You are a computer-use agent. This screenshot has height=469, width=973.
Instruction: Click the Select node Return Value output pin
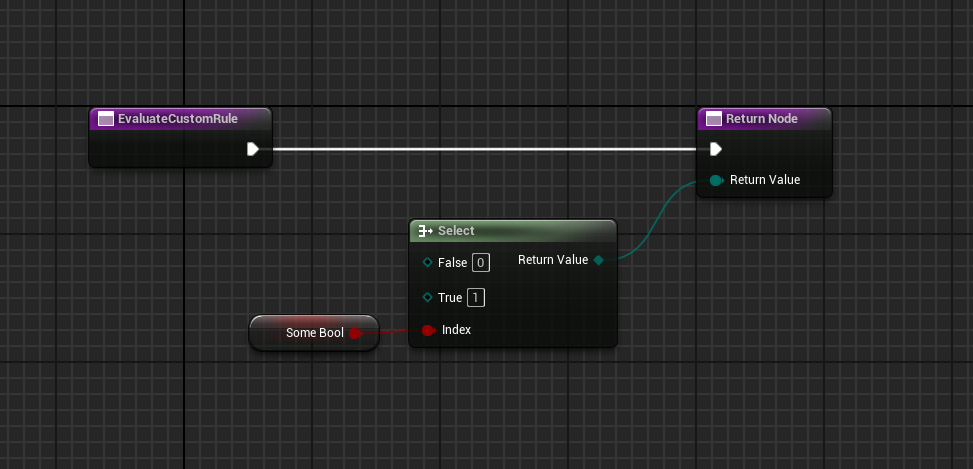click(598, 260)
